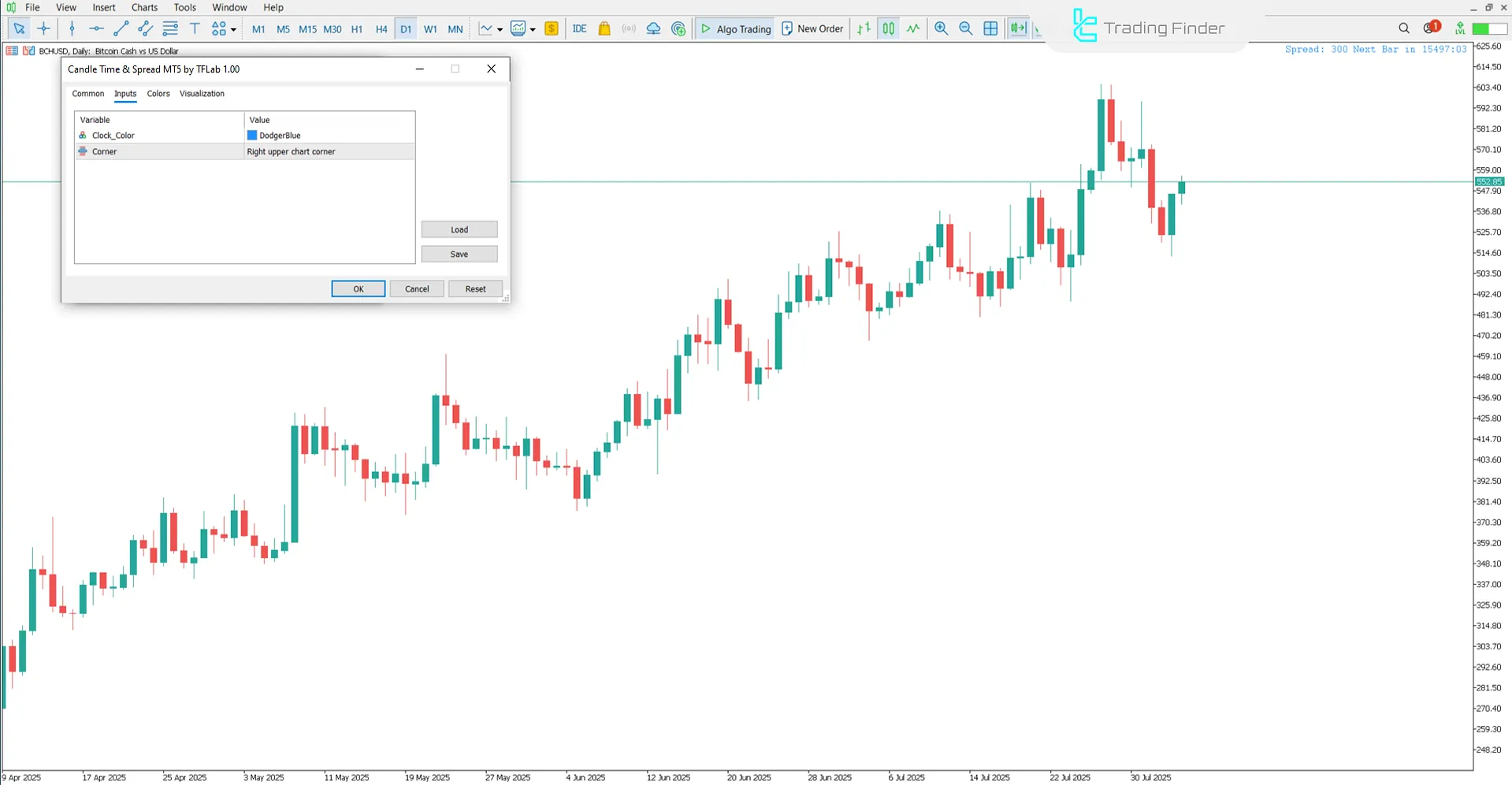Change the DodgerBlue Clock_Color swatch

pos(254,135)
